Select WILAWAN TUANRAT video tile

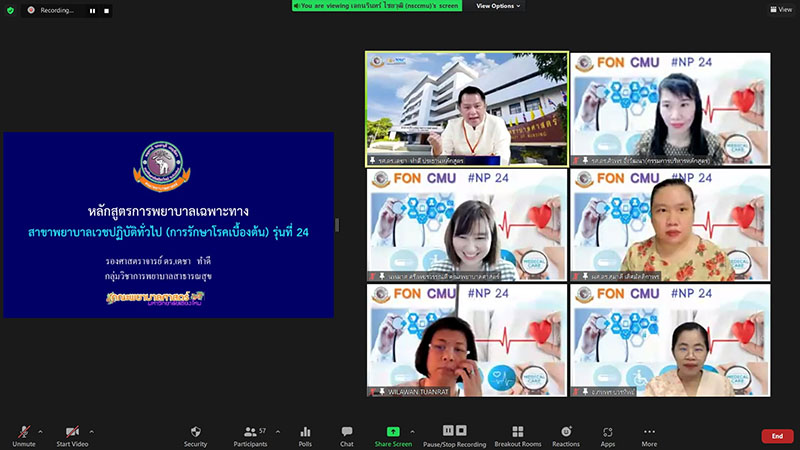coord(466,340)
